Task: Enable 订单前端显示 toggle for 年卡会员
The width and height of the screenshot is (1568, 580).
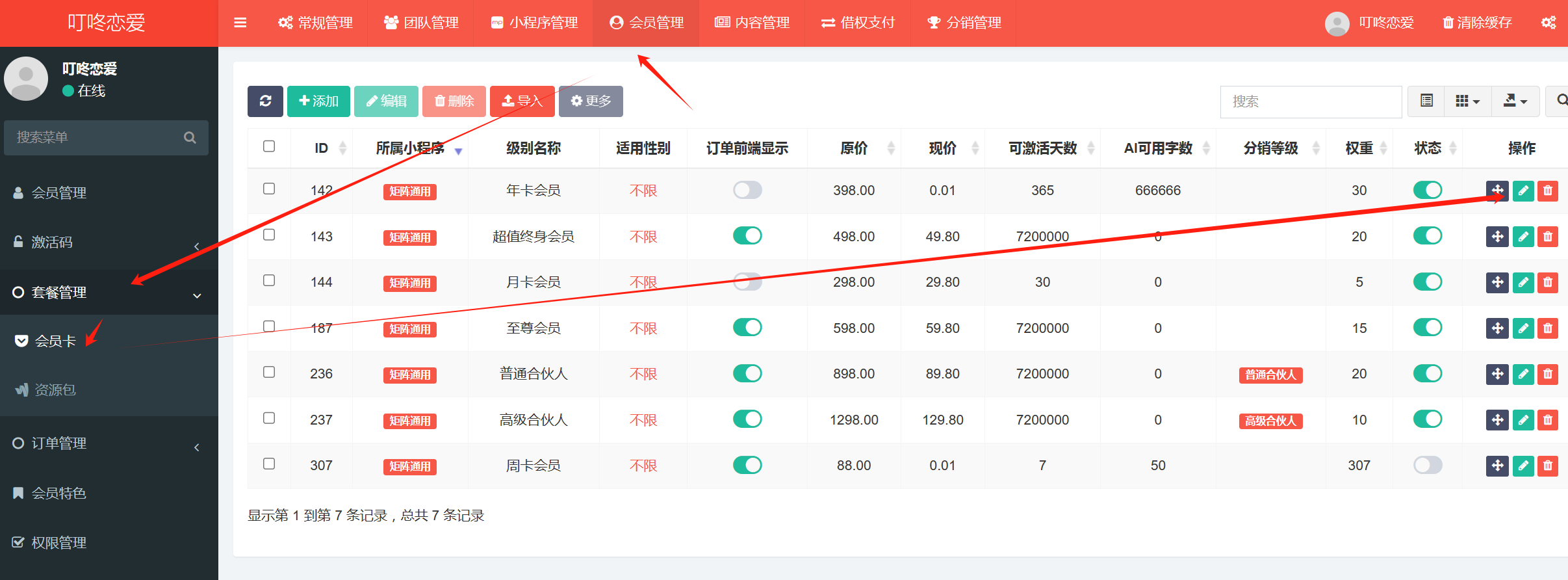Action: click(x=747, y=190)
